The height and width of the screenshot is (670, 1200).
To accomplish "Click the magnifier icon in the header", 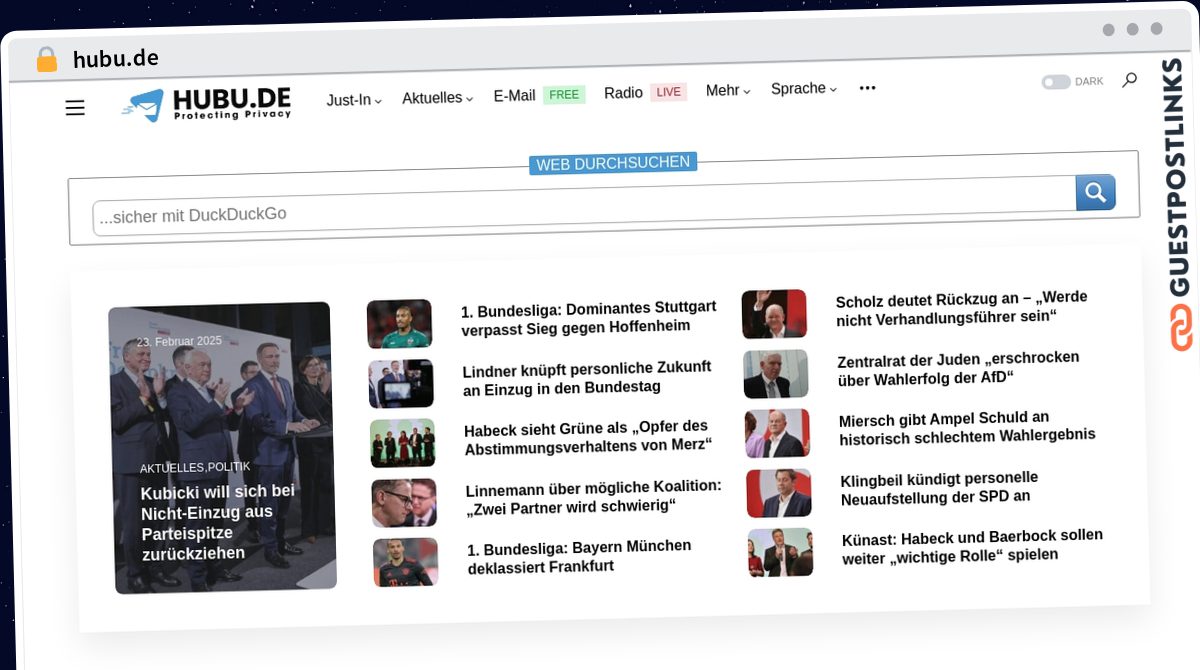I will tap(1129, 80).
